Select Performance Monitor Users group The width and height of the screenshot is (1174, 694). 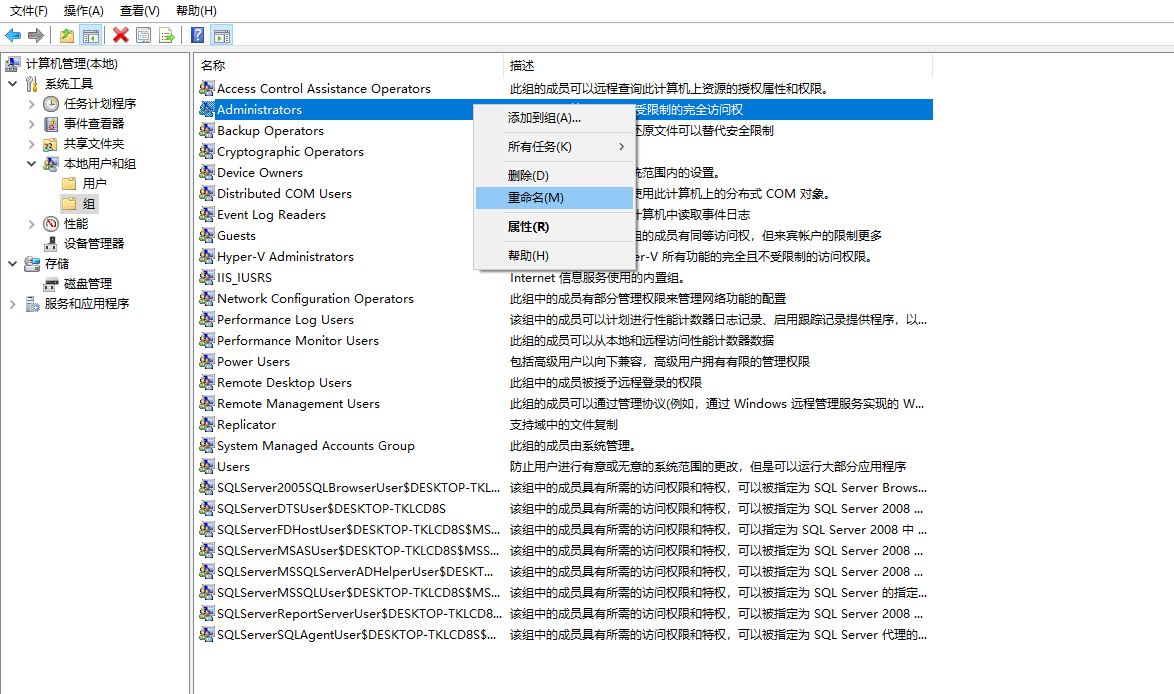click(x=298, y=341)
